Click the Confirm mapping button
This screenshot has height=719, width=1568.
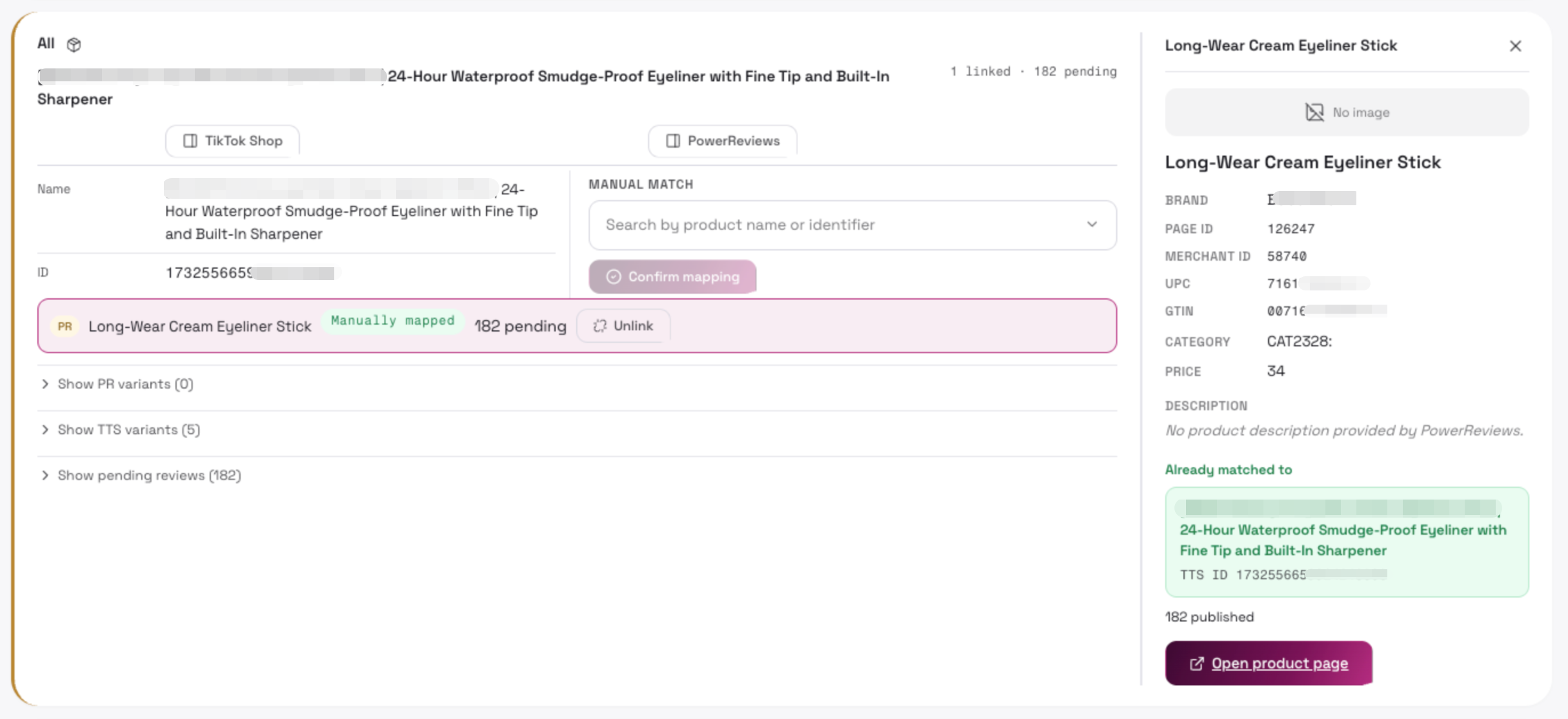point(672,277)
